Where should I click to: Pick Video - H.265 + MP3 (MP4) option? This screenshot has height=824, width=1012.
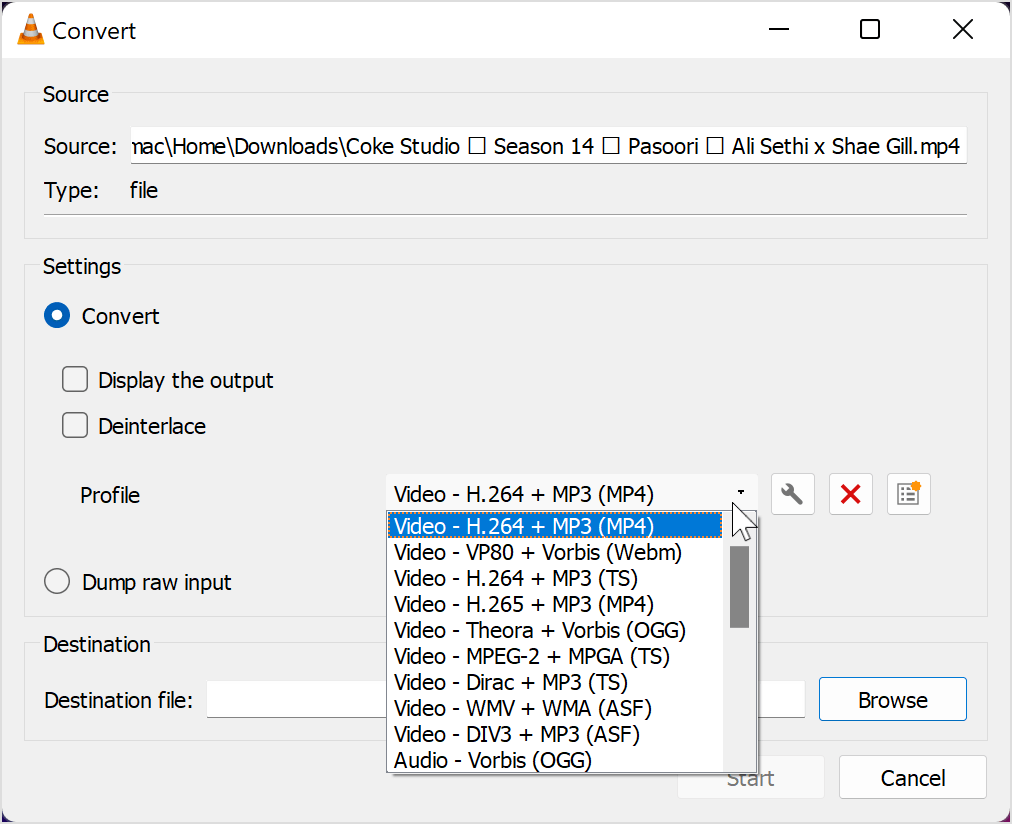coord(524,604)
